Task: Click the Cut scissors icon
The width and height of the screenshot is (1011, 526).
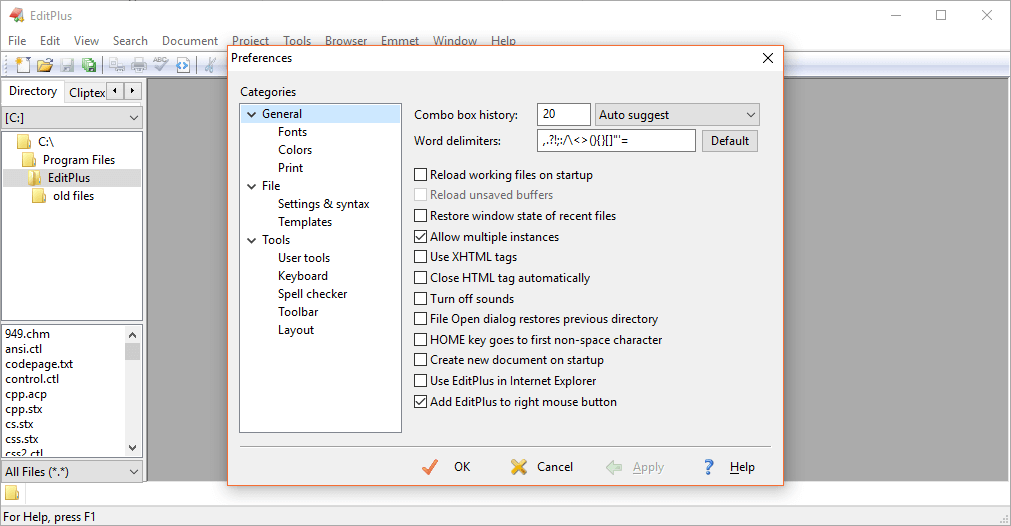Action: (210, 64)
